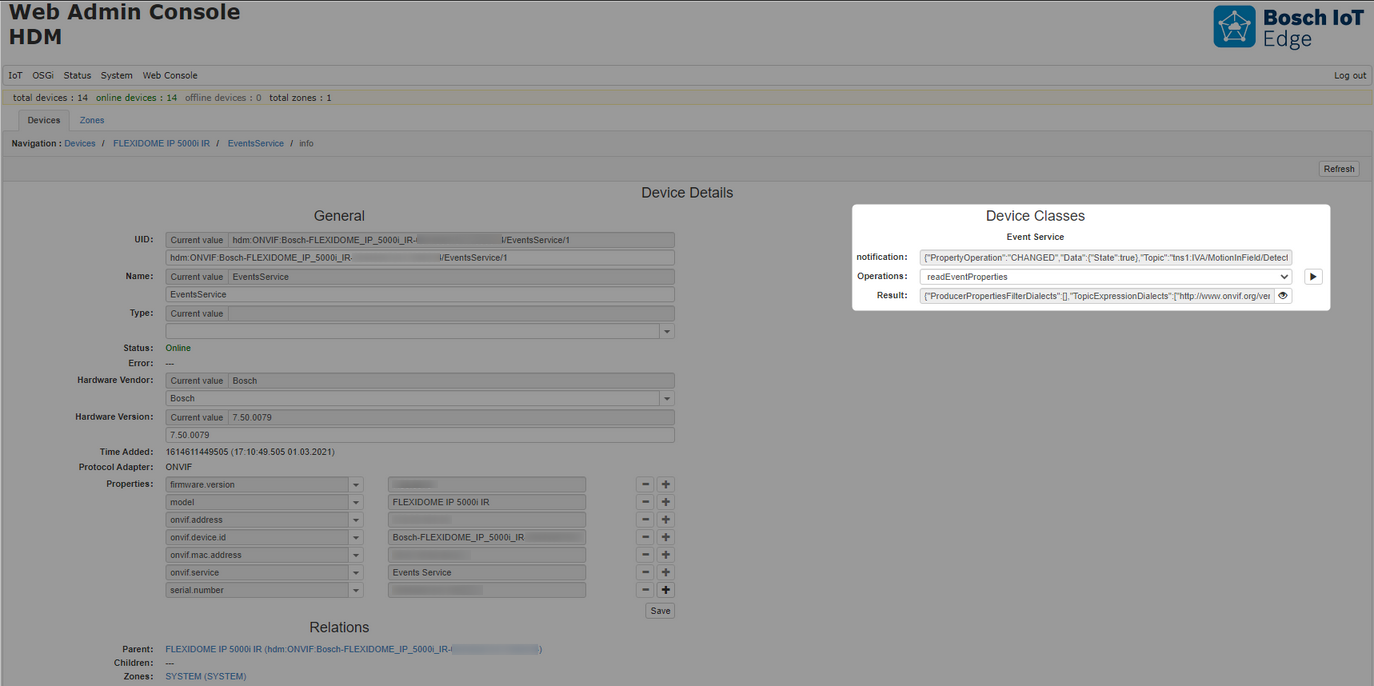Remove the onvif.address property row
This screenshot has width=1374, height=686.
[x=645, y=519]
